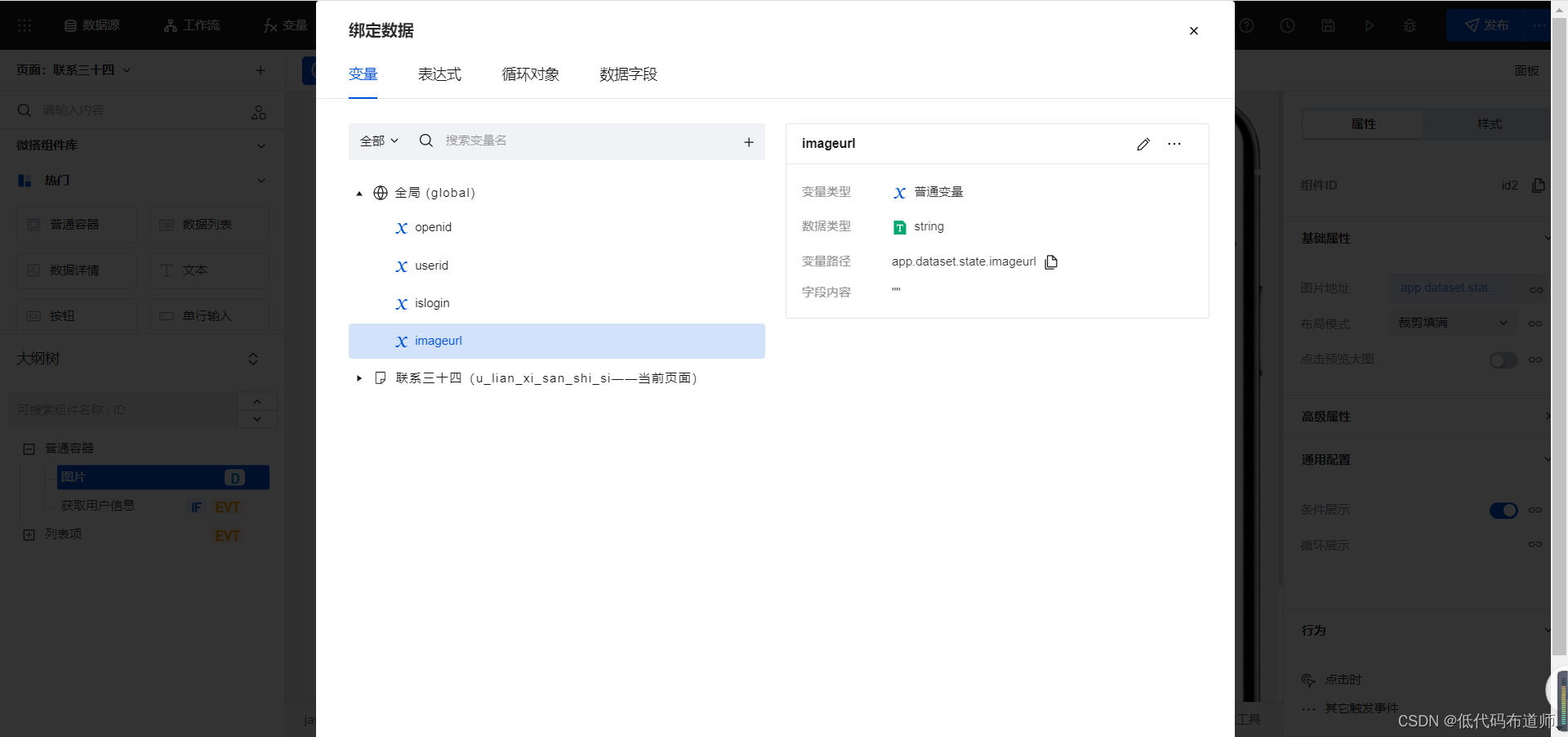Click the search magnifier icon in variable panel
Image resolution: width=1568 pixels, height=737 pixels.
click(426, 141)
